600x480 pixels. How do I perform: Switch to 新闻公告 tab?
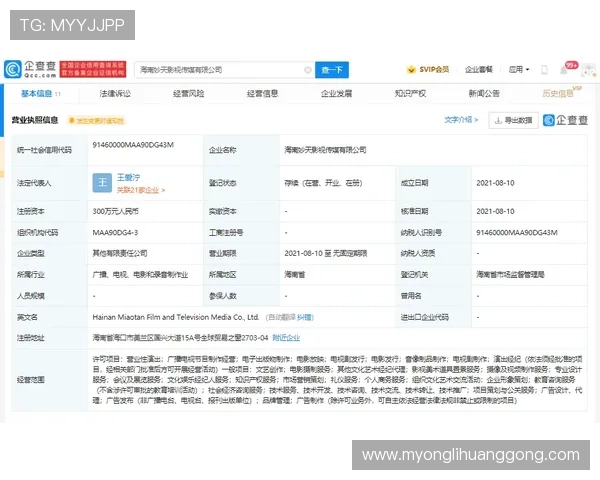(x=484, y=94)
